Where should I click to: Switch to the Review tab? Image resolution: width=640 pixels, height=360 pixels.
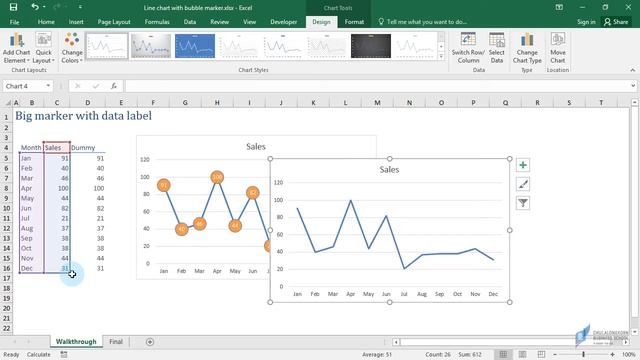pos(220,22)
